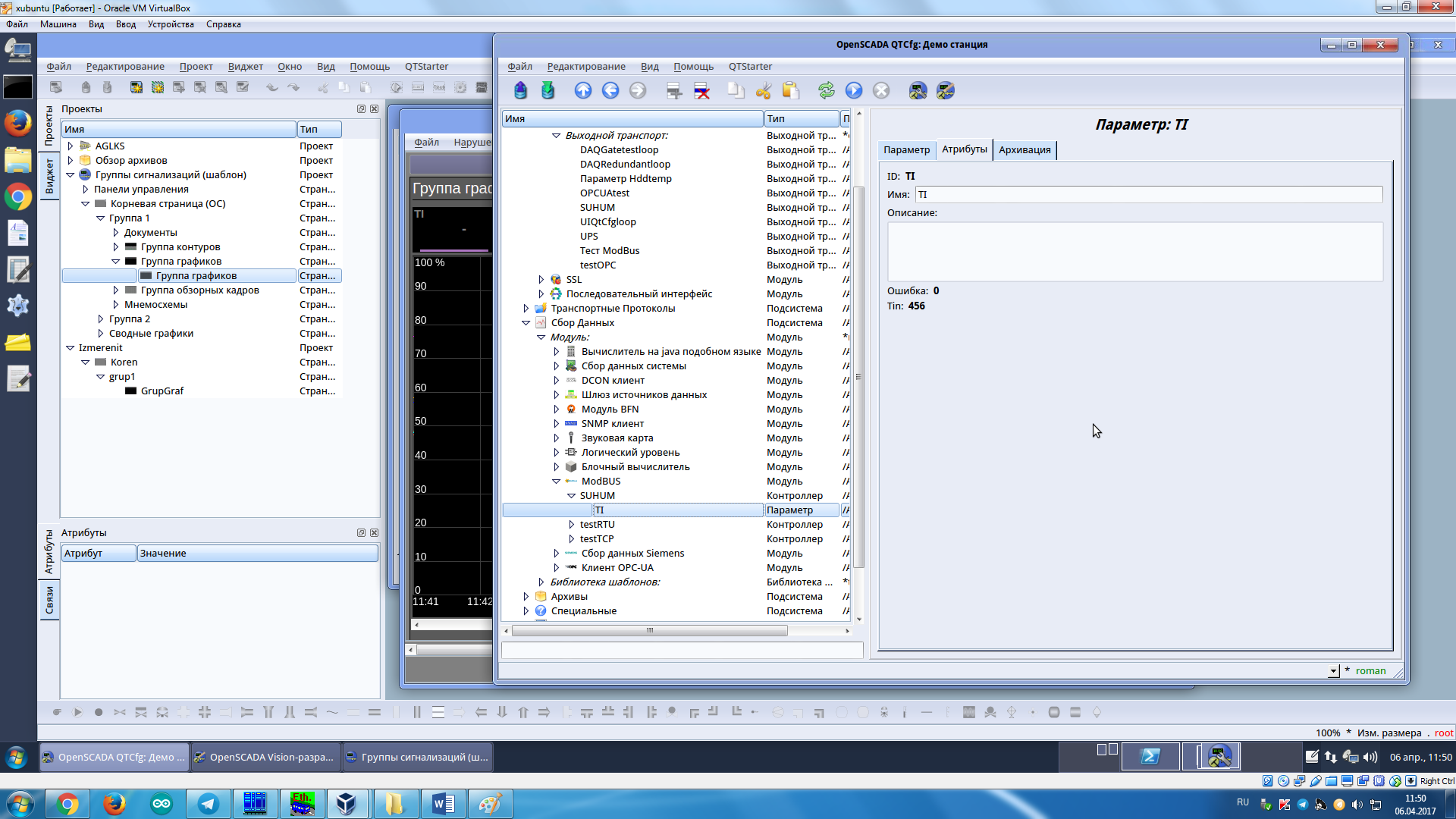Click the blue up-arrow navigation icon
The image size is (1456, 819).
(582, 91)
